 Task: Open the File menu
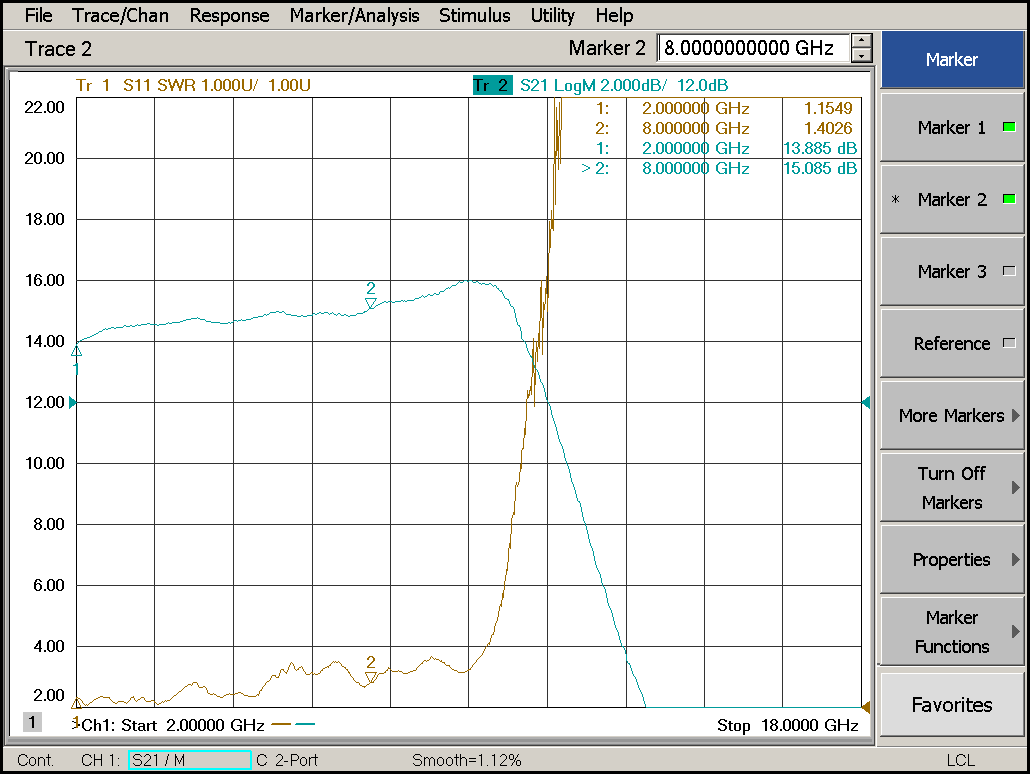[38, 15]
